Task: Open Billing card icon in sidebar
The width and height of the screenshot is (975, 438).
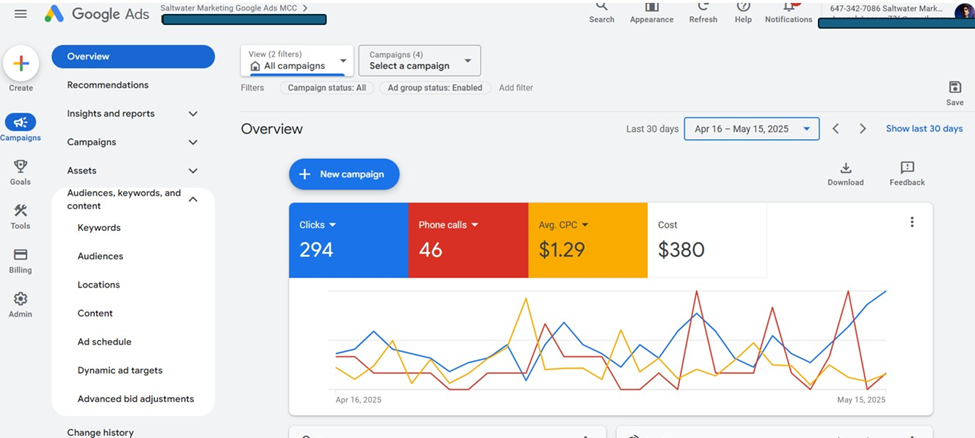Action: [20, 255]
